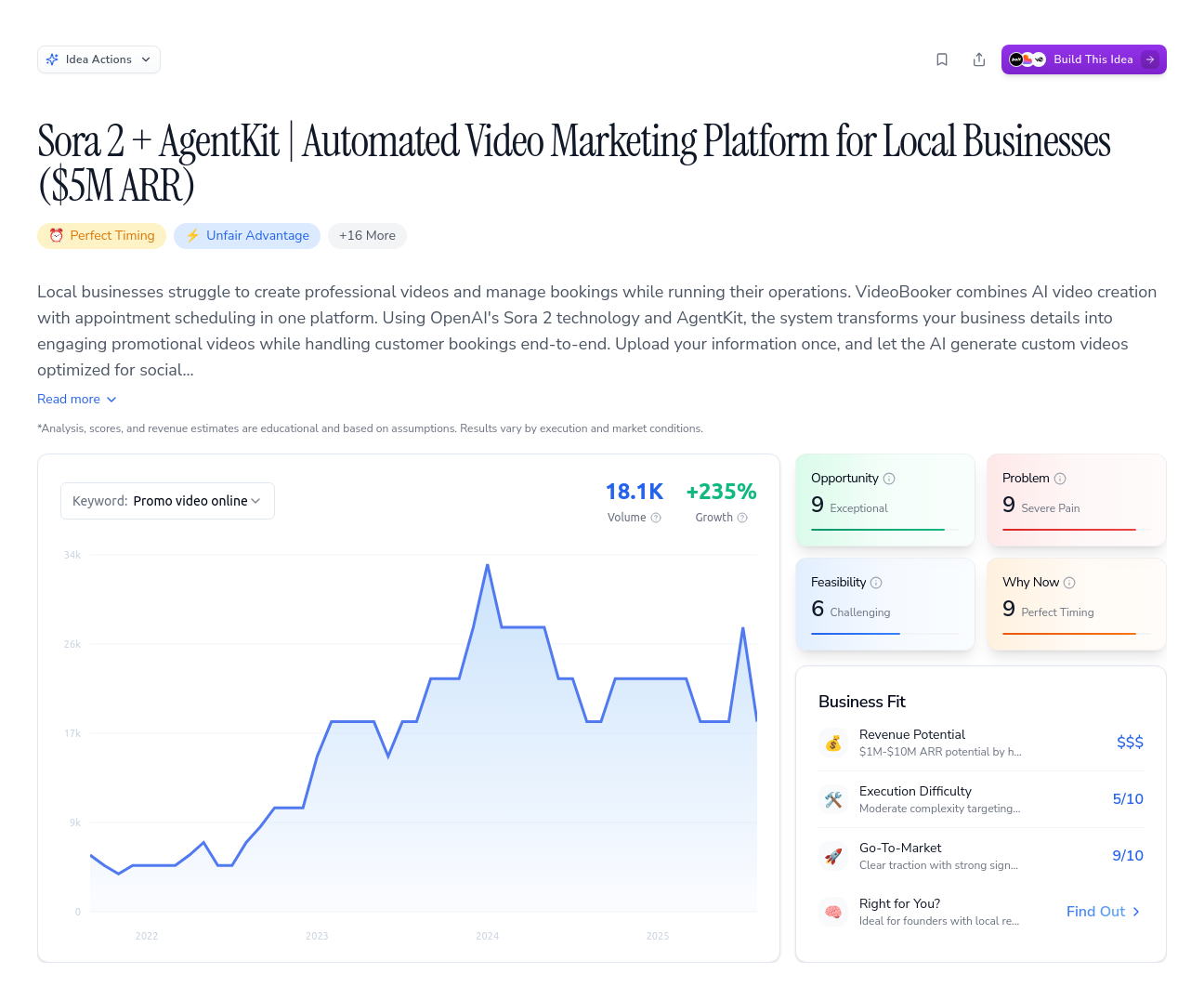Open the Keyword Promo video online dropdown
The width and height of the screenshot is (1204, 1000).
(x=167, y=501)
